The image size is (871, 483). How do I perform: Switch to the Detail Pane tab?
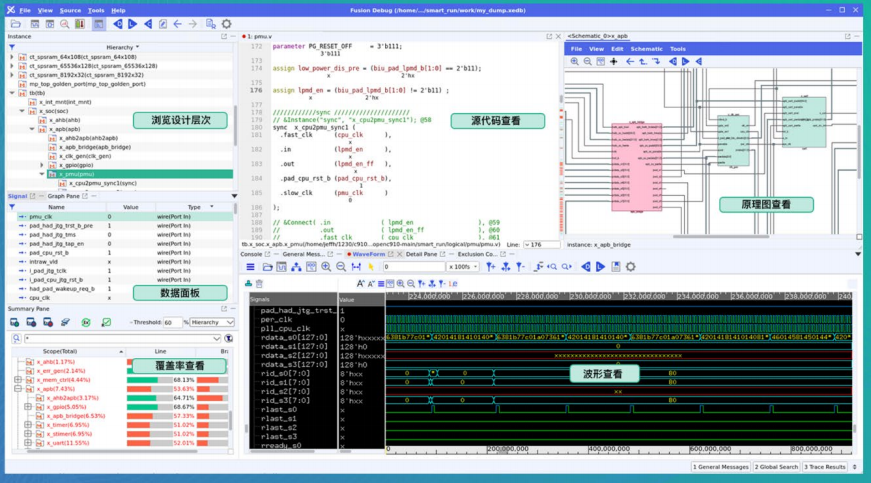(x=421, y=254)
